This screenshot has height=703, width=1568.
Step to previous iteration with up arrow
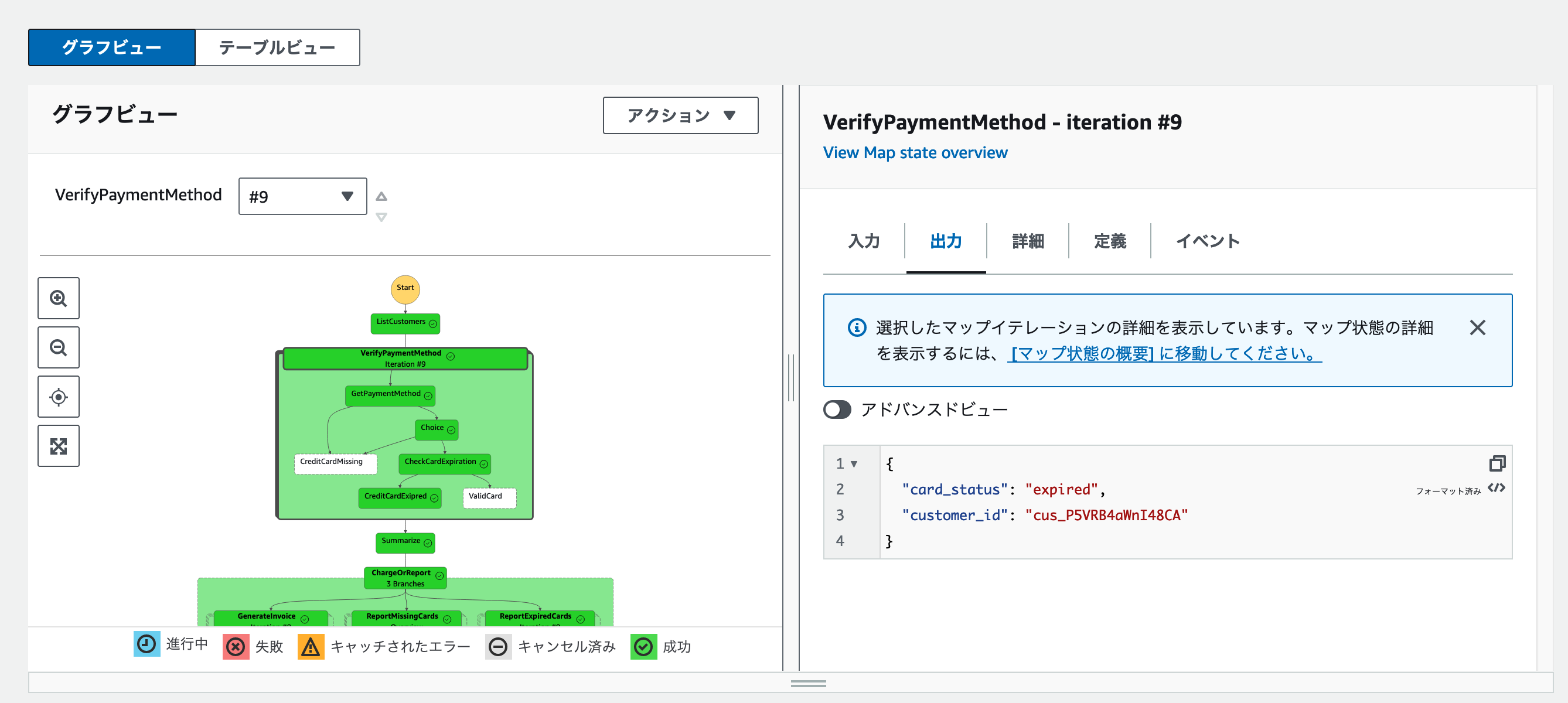click(x=381, y=196)
